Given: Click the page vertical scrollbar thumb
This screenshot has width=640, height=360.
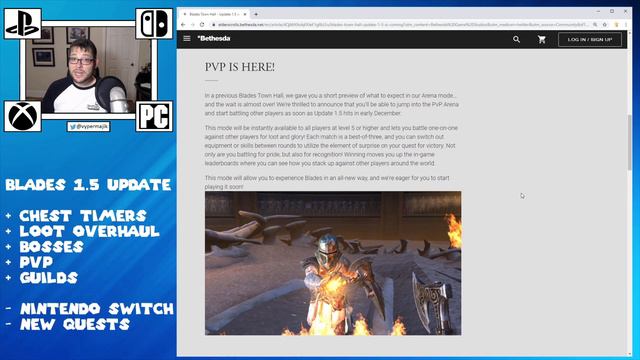Looking at the screenshot, I should tap(629, 142).
